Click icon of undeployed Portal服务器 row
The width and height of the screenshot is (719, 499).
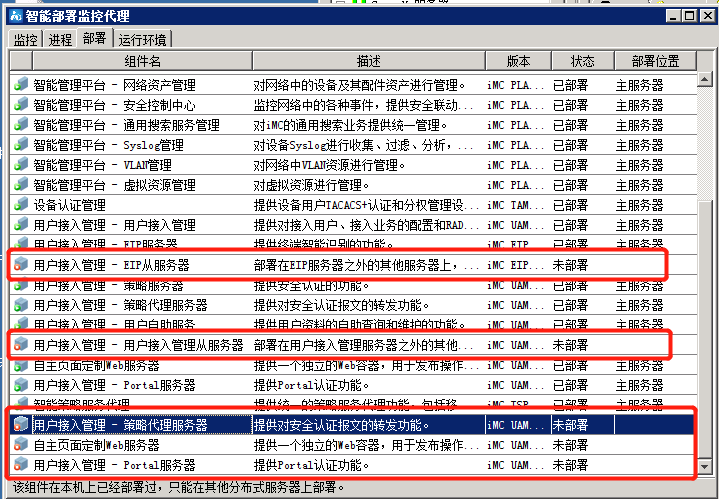click(x=21, y=465)
